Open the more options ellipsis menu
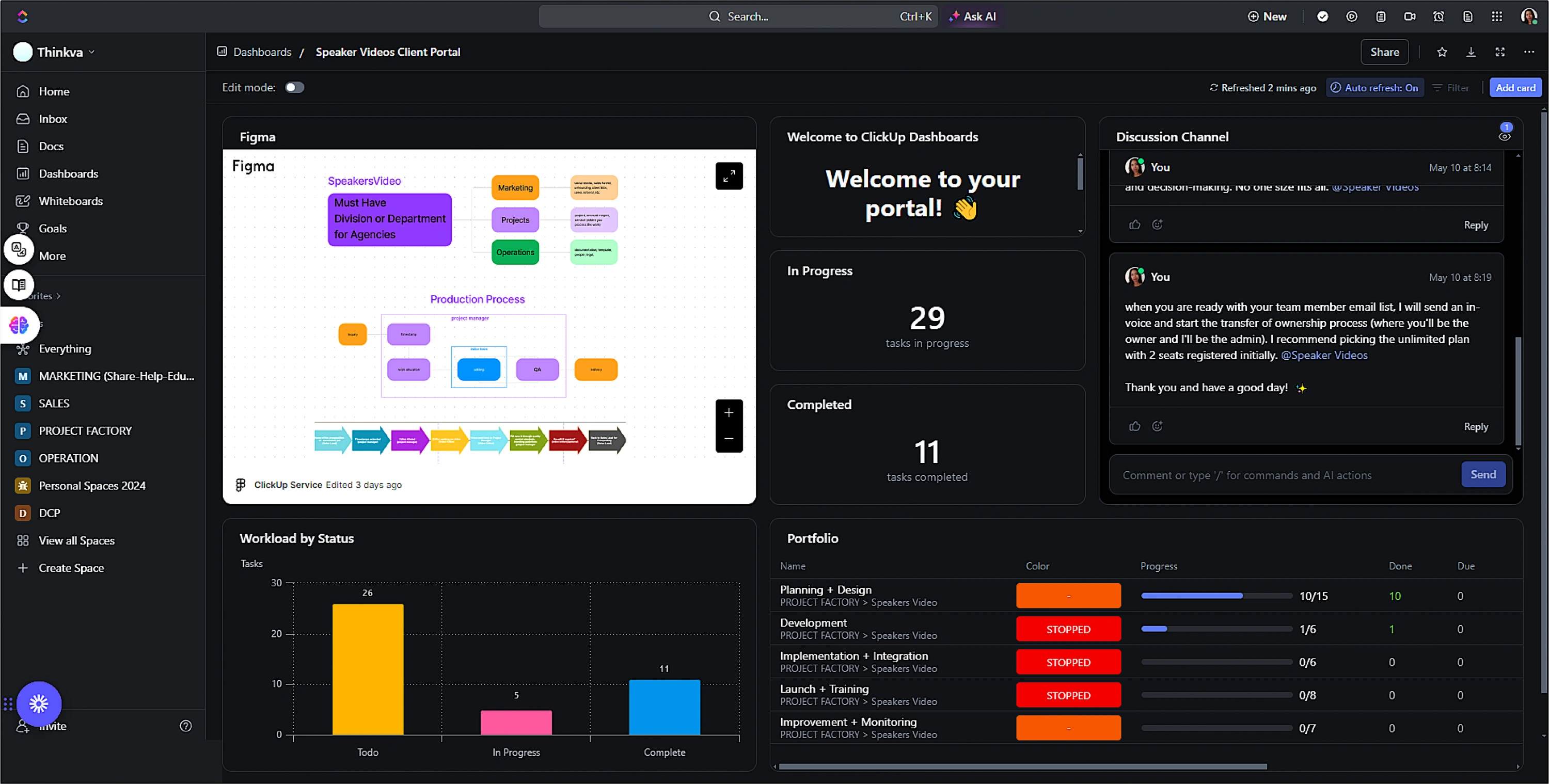 coord(1529,52)
